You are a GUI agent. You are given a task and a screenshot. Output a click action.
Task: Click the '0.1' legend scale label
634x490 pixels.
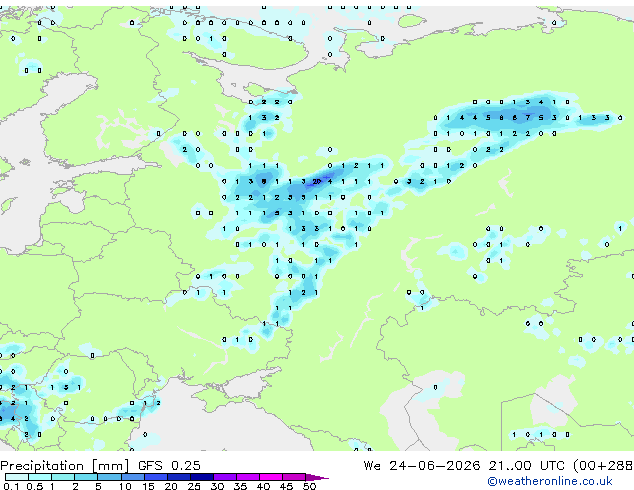(11, 486)
